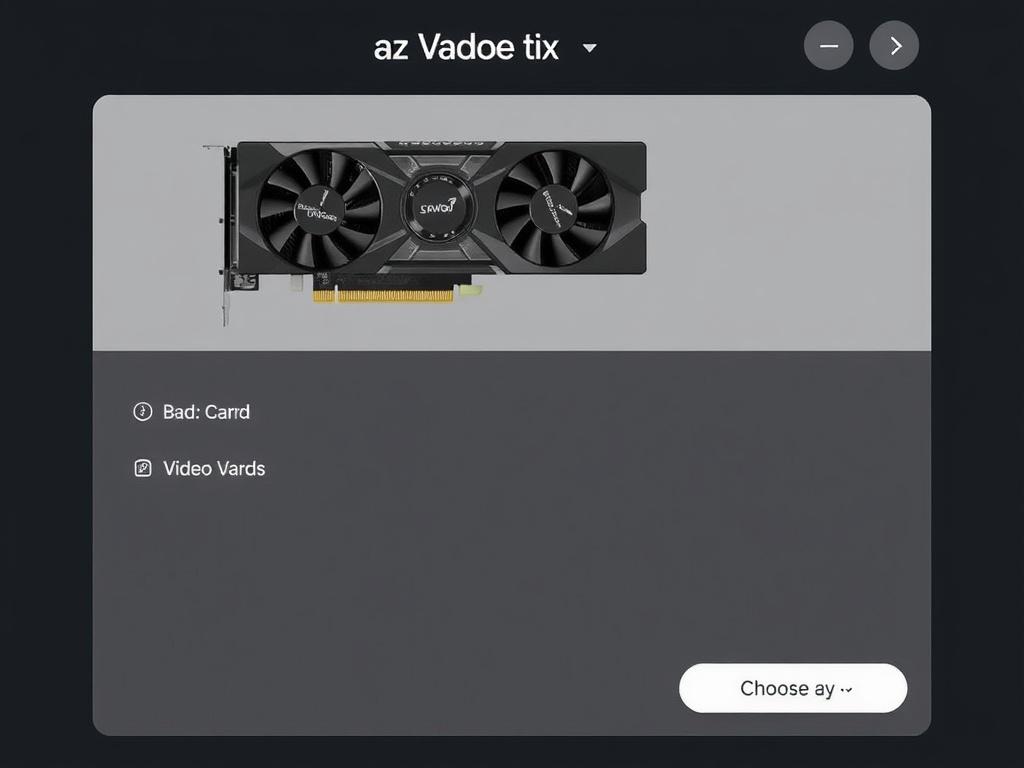Click the empty dark gray details panel
1024x768 pixels.
[512, 543]
